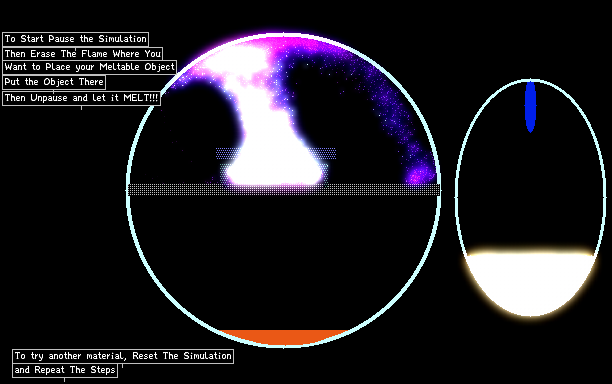Click the small dotted block left of the flame

(228, 153)
